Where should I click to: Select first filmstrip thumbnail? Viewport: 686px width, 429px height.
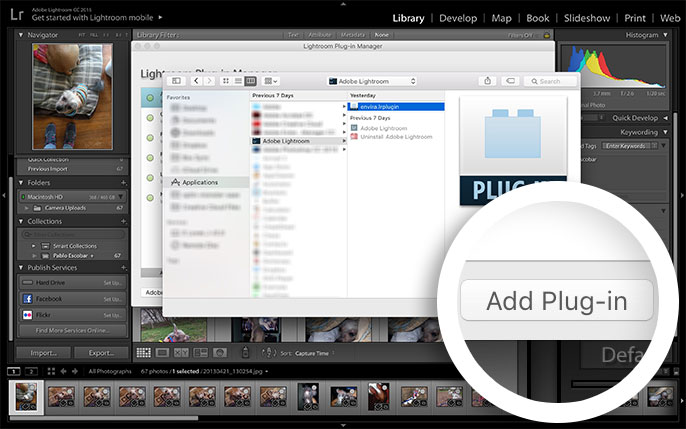(26, 397)
